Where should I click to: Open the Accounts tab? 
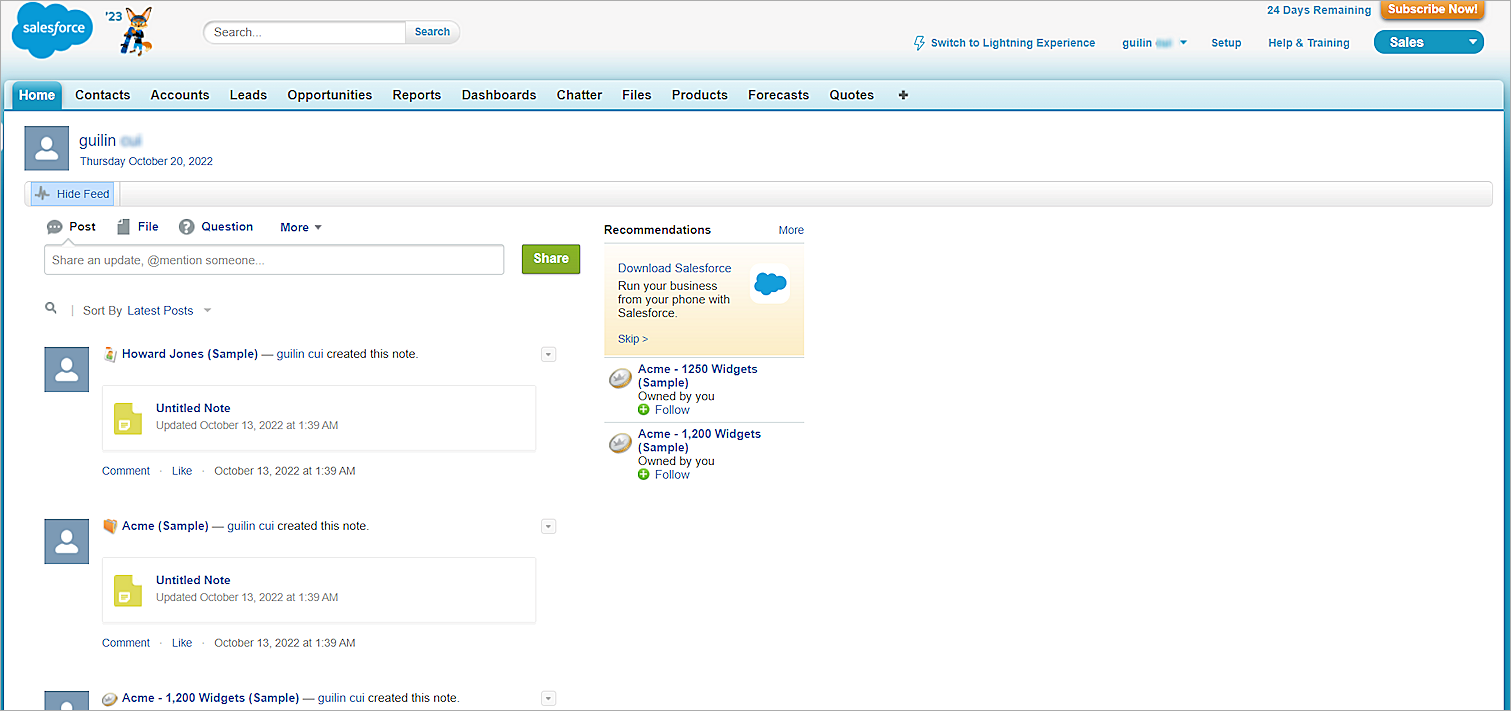(180, 95)
